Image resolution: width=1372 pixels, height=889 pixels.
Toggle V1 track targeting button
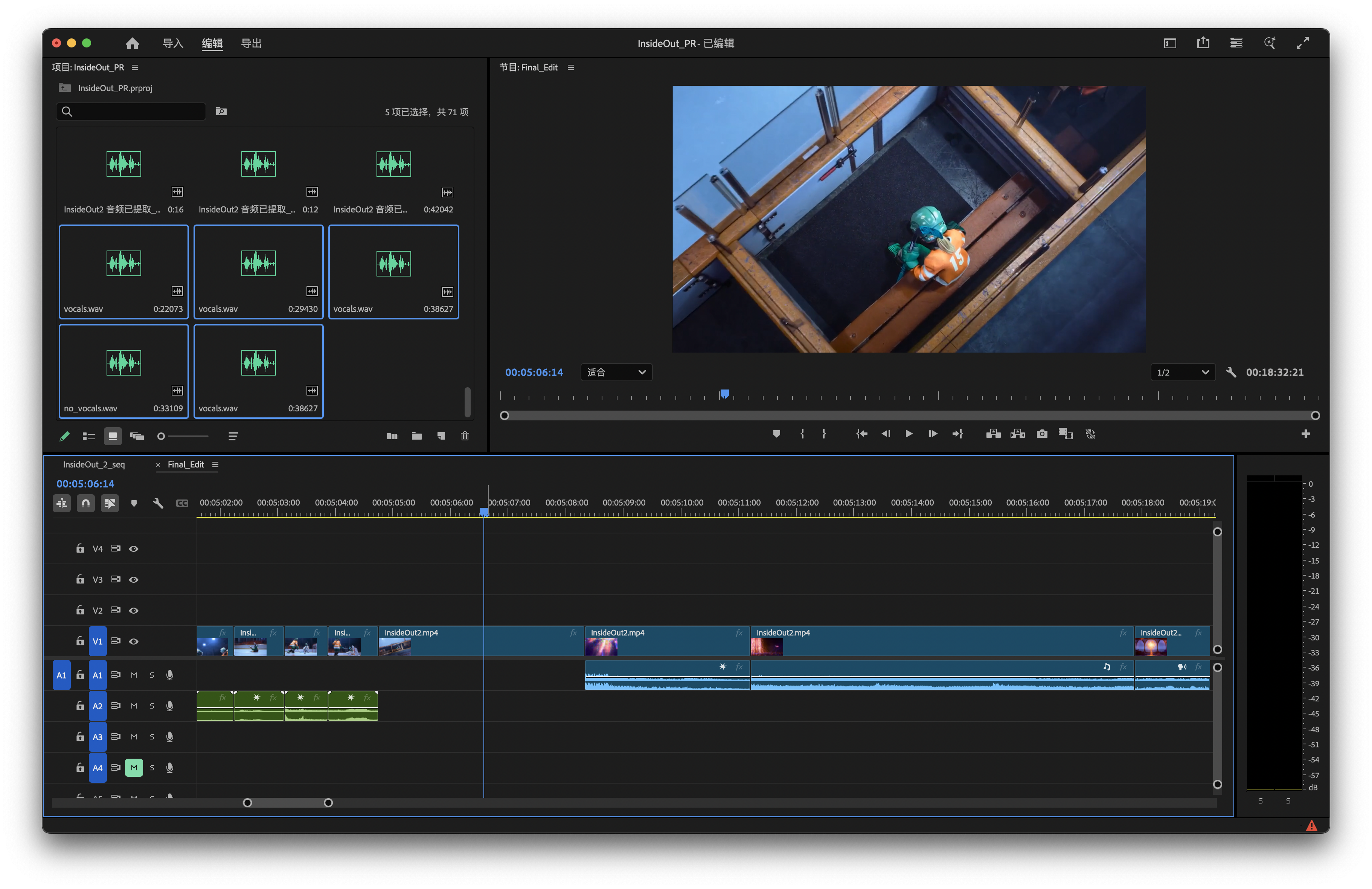[98, 642]
